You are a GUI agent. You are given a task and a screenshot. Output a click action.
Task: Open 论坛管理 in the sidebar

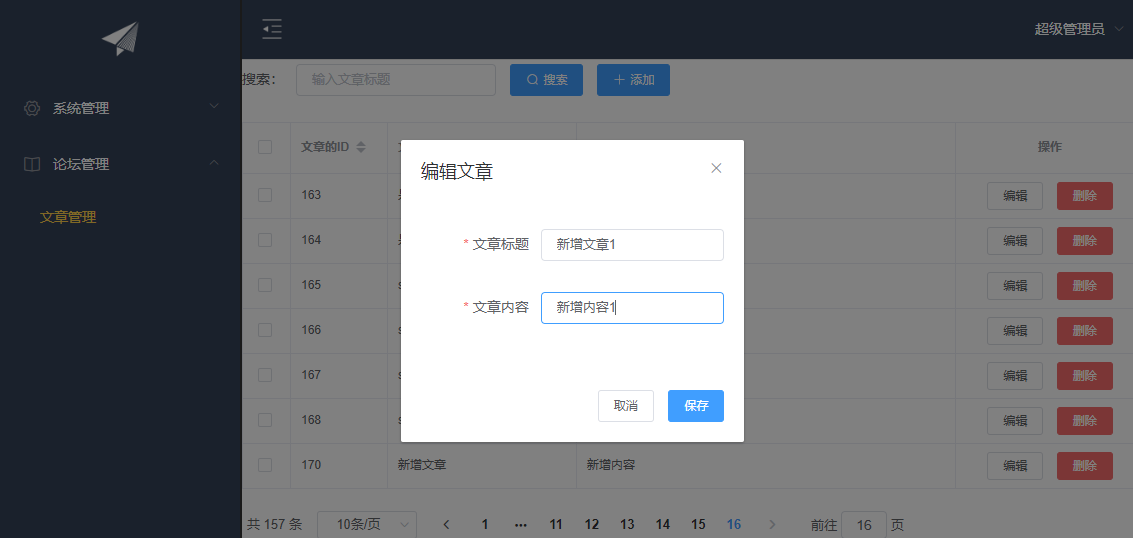click(120, 165)
